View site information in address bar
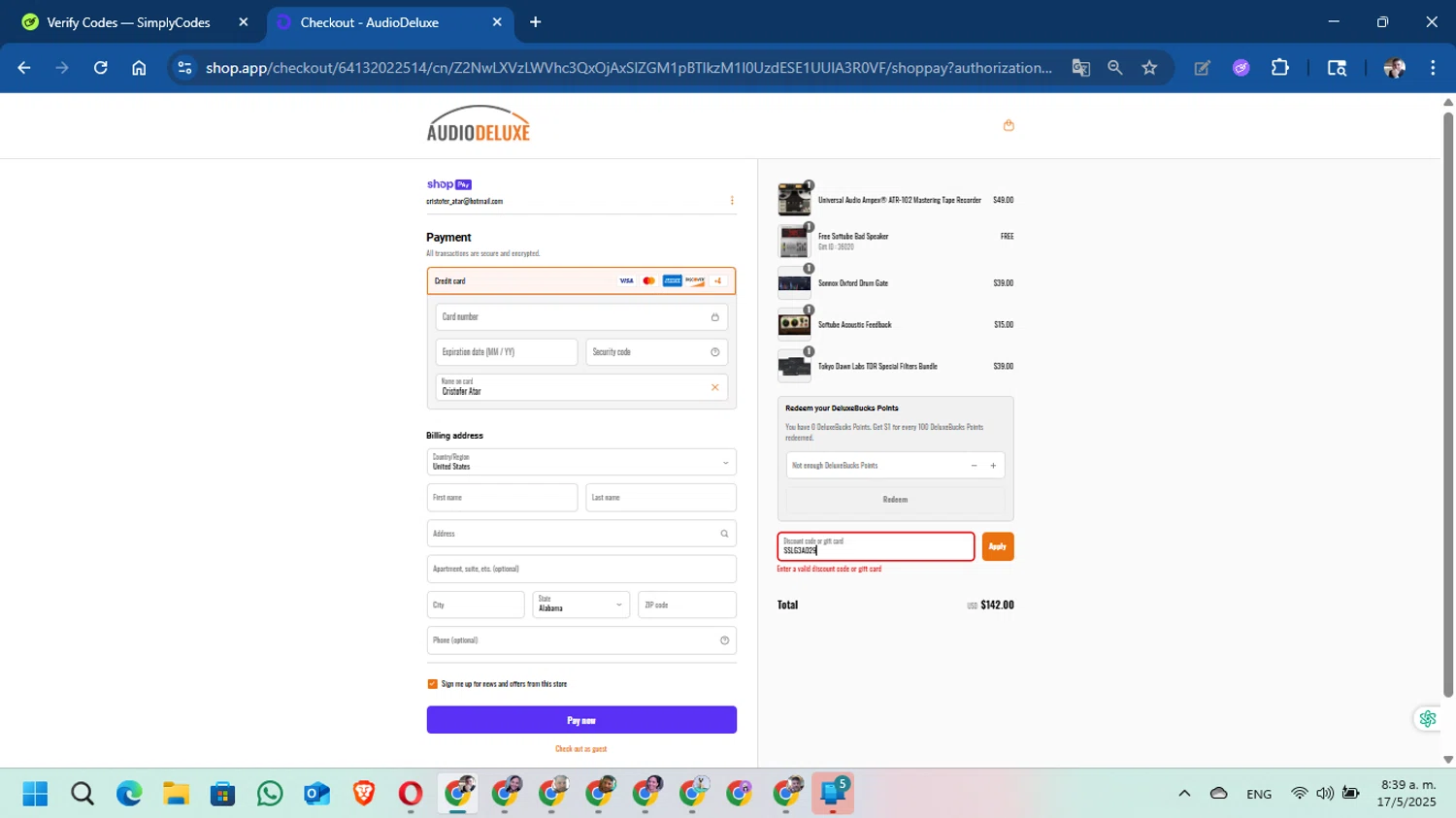 pos(184,68)
